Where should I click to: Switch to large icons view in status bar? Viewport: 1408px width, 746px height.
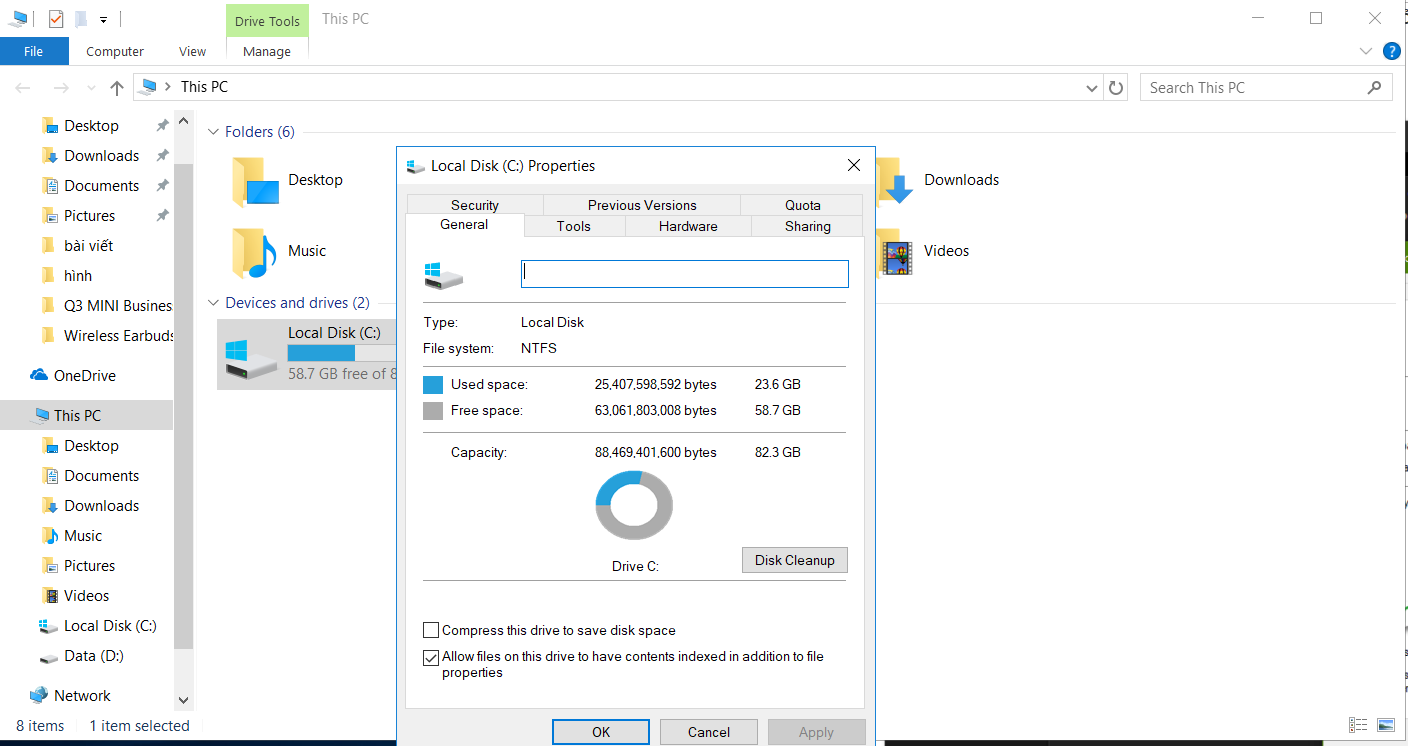[1386, 725]
